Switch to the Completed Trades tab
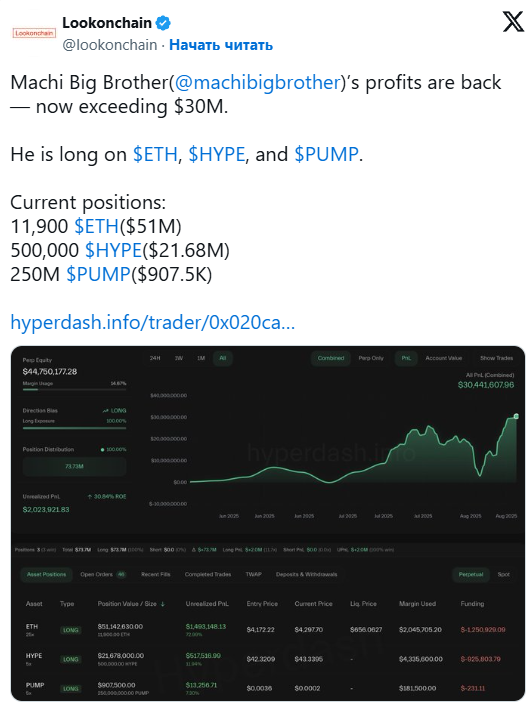The image size is (532, 708). click(x=208, y=574)
